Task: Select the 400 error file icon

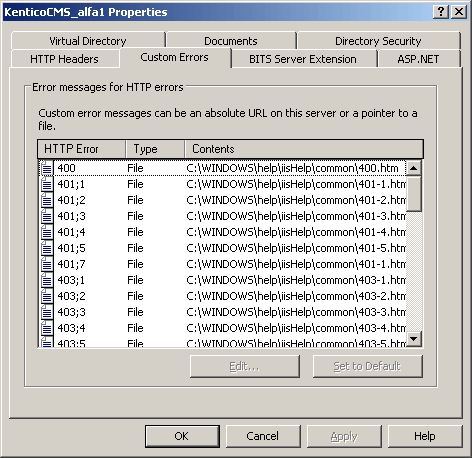Action: 47,168
